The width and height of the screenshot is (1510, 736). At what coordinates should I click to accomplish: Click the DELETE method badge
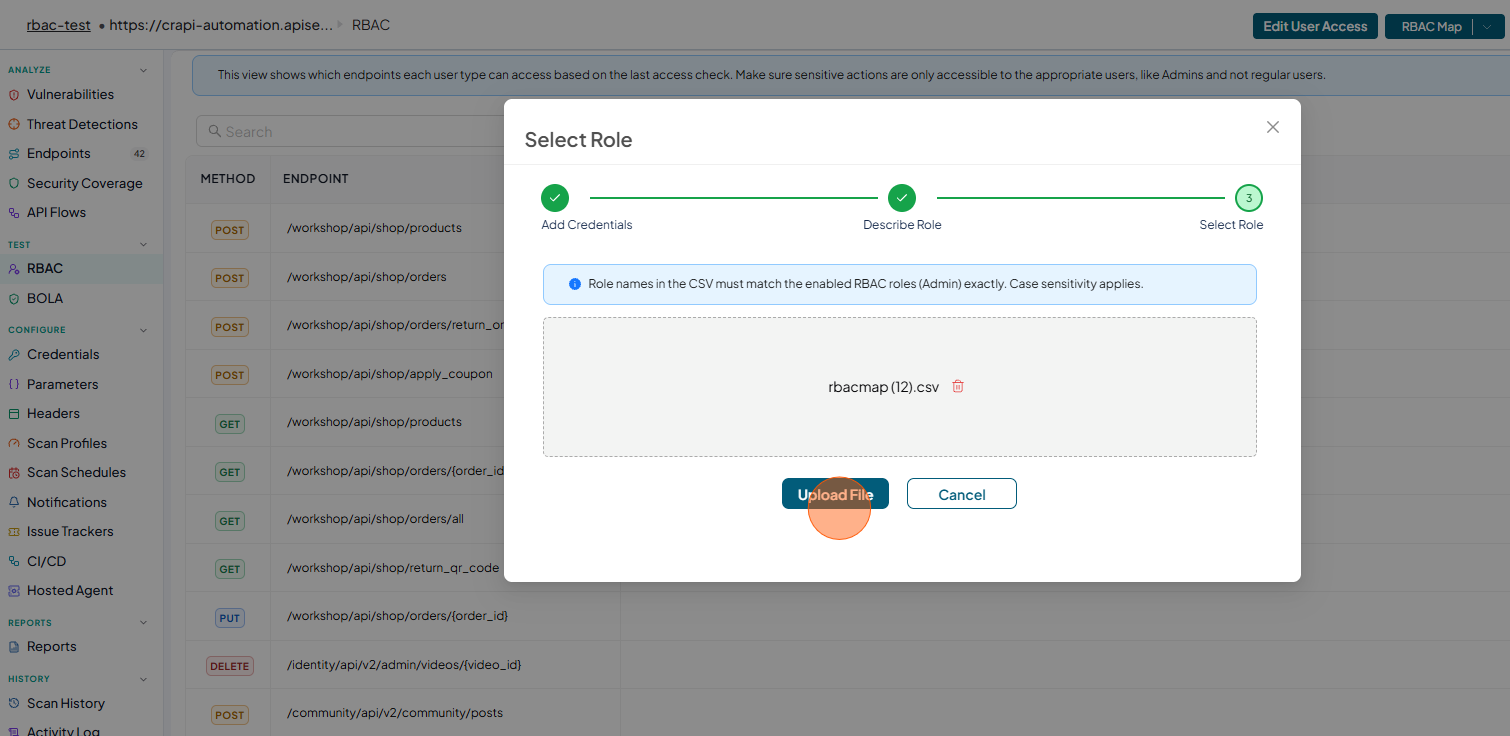tap(229, 666)
